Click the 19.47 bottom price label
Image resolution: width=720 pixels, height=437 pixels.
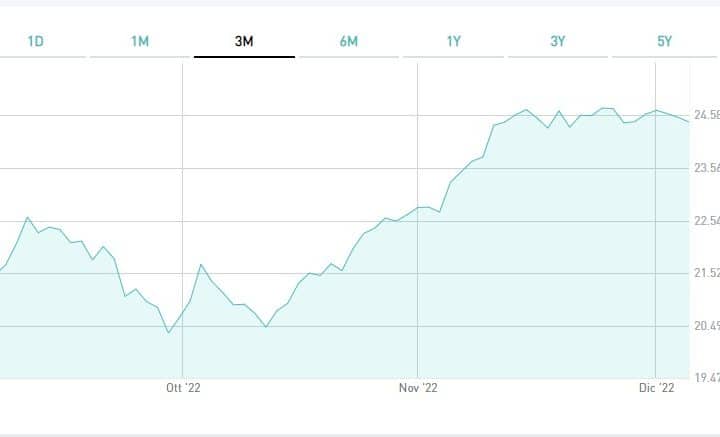click(x=706, y=378)
